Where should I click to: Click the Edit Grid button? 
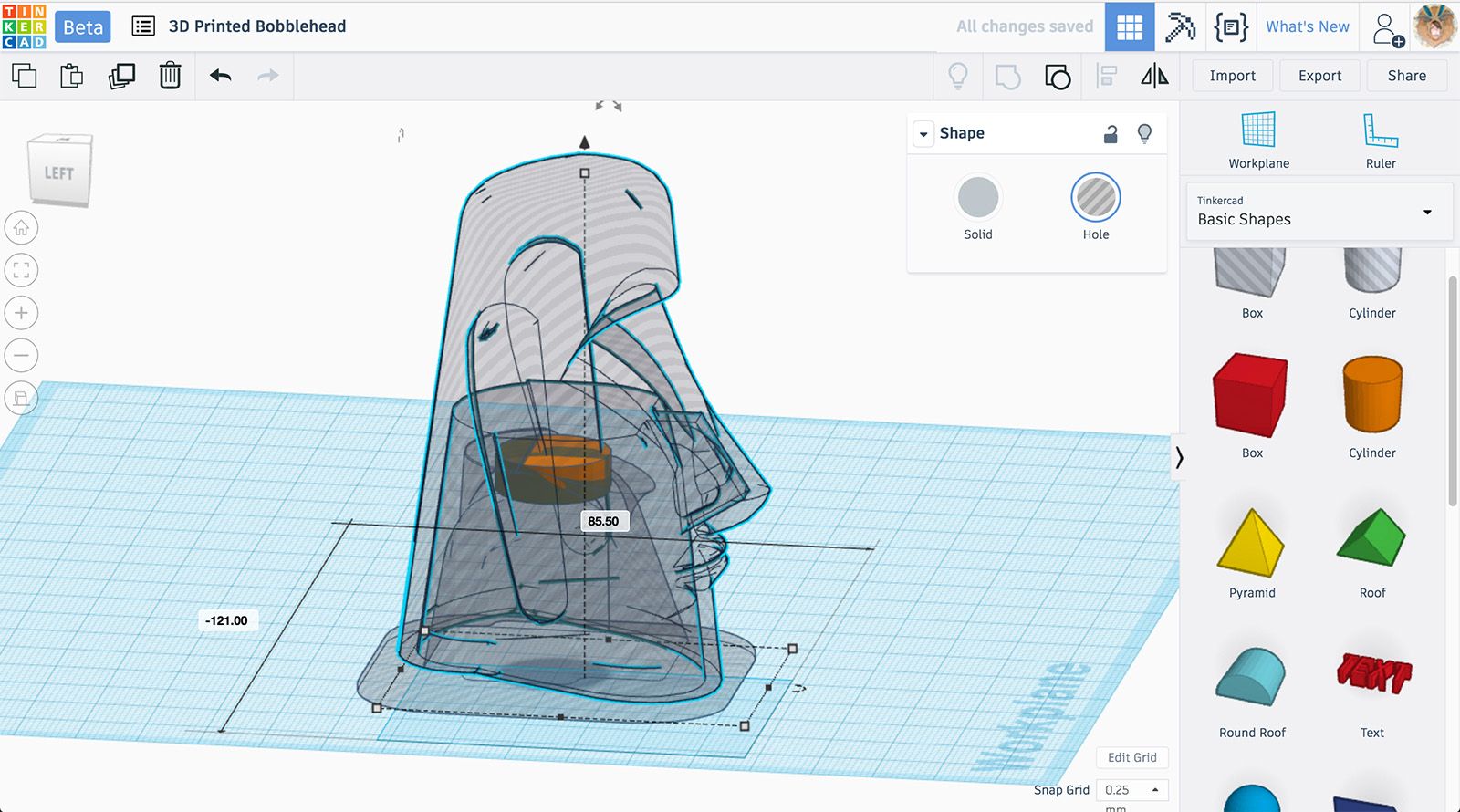[1131, 757]
